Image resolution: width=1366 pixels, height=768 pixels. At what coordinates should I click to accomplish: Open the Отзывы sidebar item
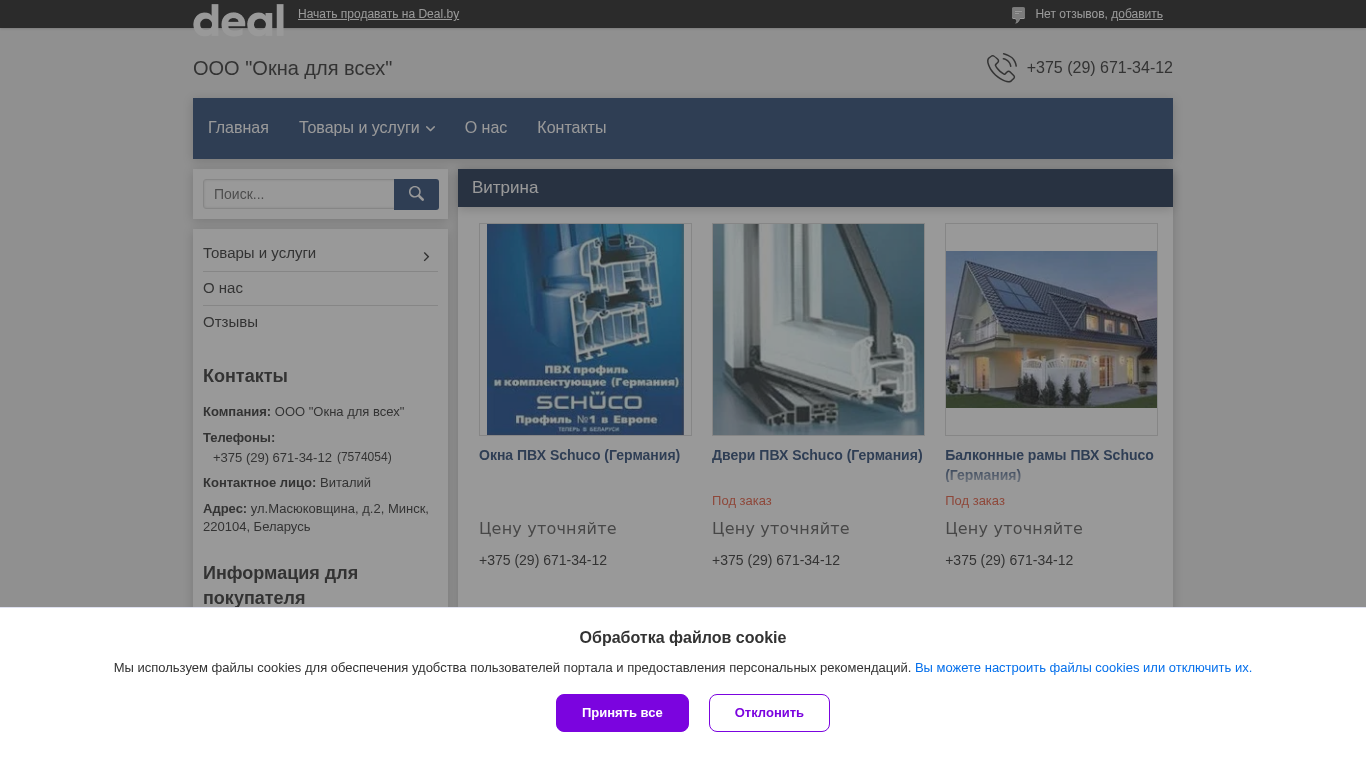pos(231,322)
